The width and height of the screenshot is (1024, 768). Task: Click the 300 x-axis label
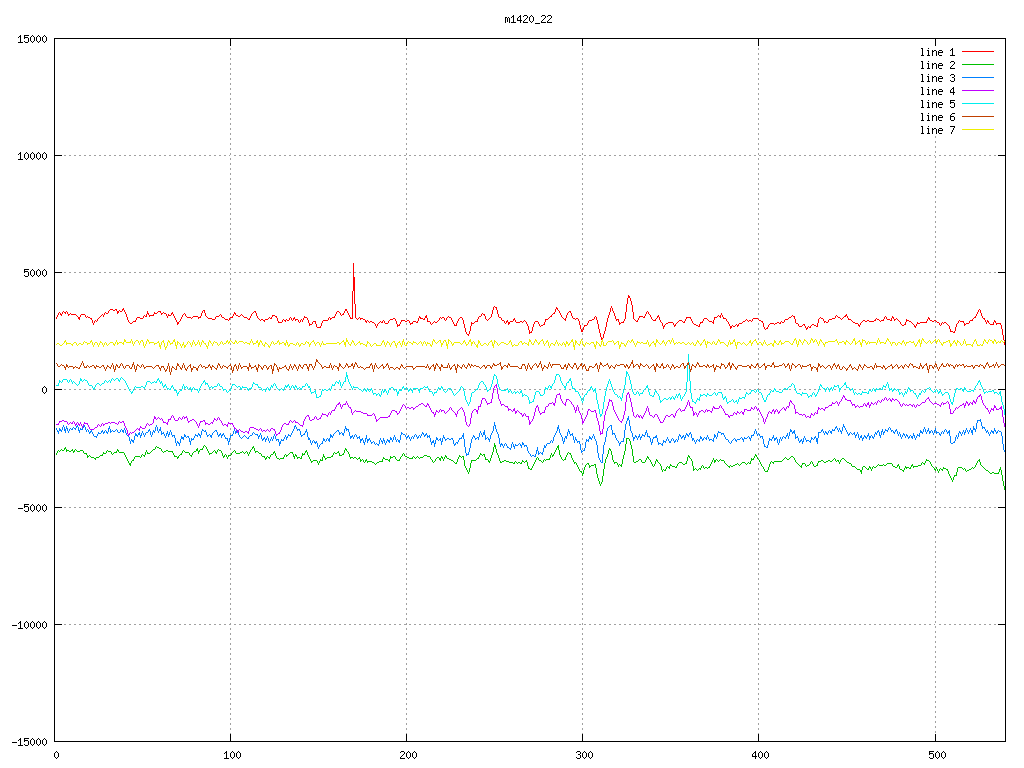coord(584,756)
